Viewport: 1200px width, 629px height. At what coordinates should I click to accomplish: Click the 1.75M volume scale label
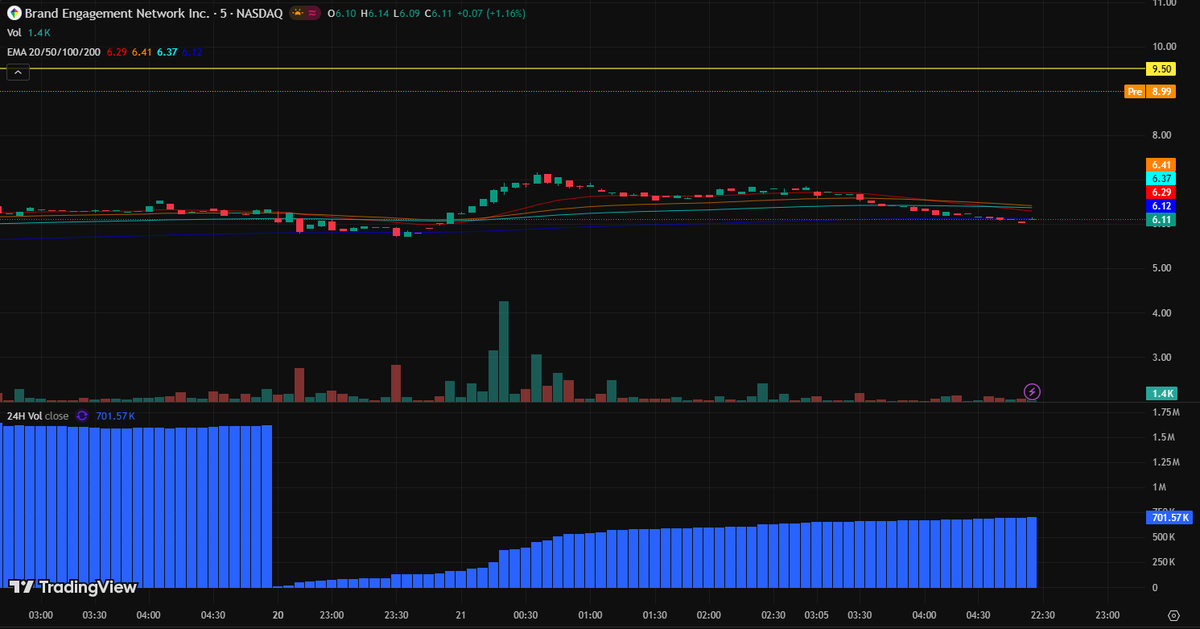tap(1165, 412)
